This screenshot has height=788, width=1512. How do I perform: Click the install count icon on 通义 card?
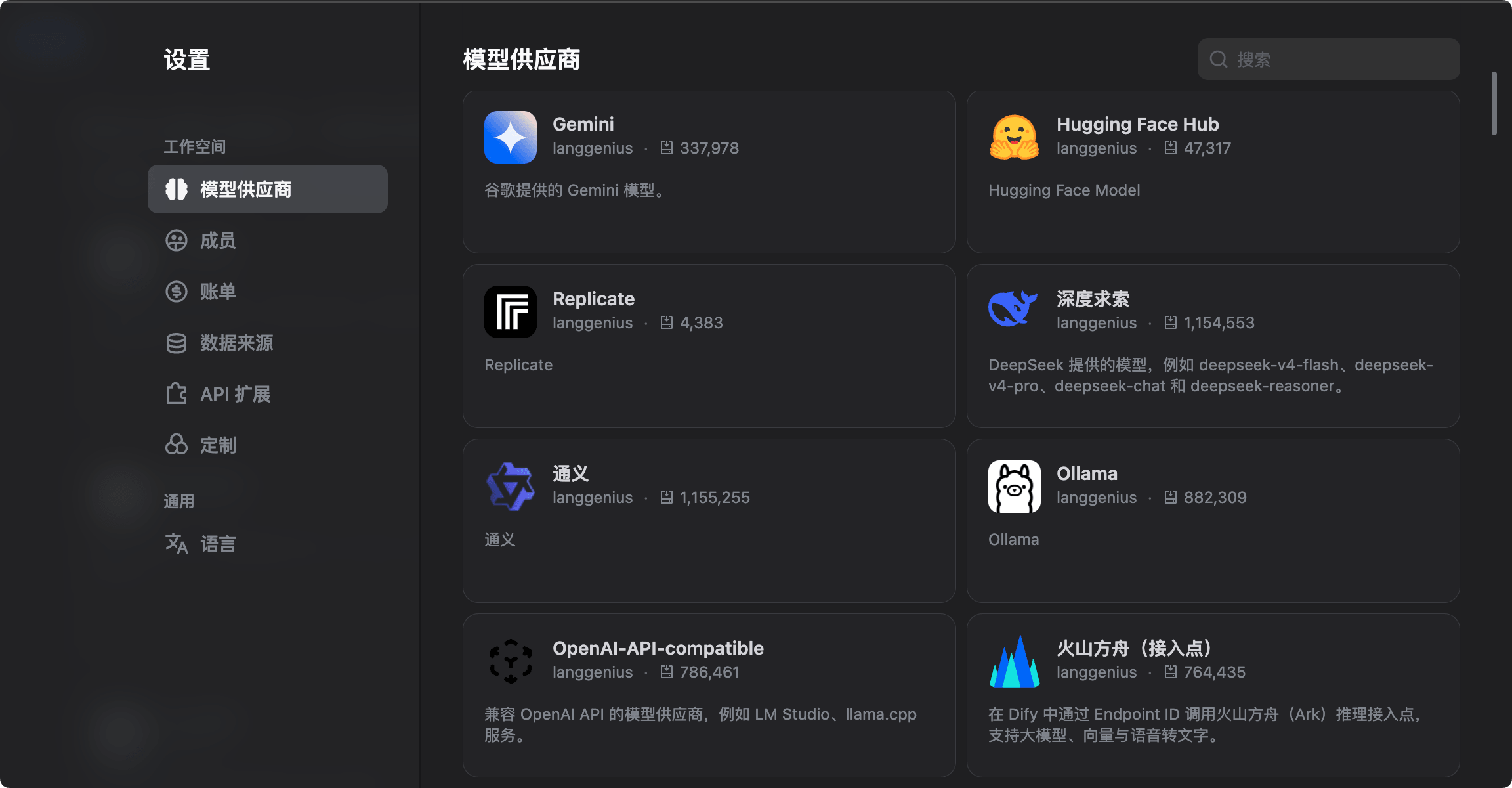pos(667,497)
